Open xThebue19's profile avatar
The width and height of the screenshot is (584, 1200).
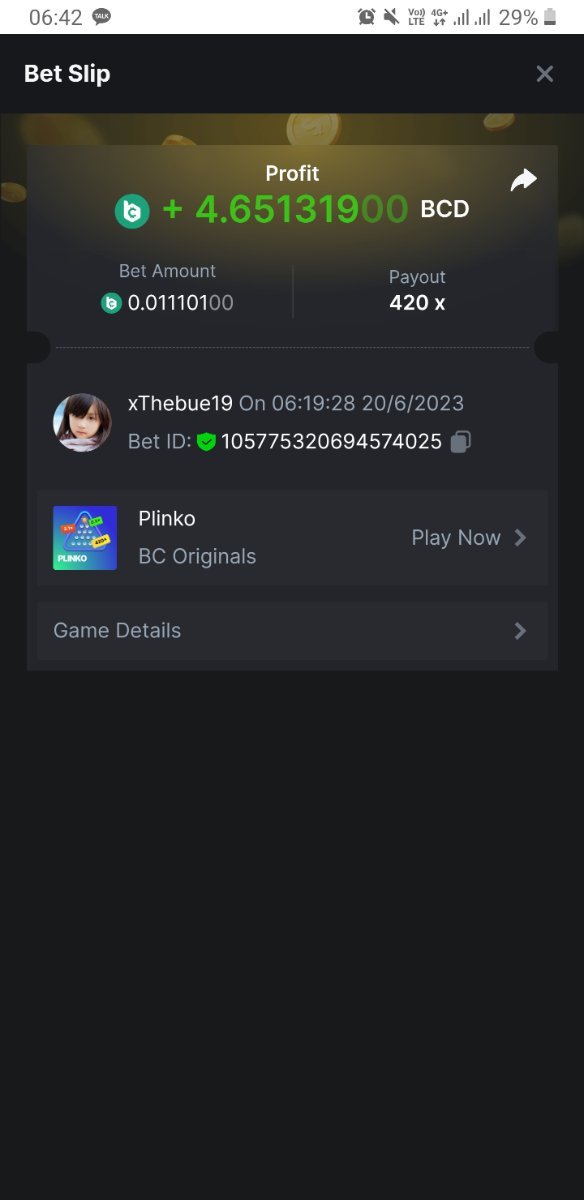click(82, 422)
